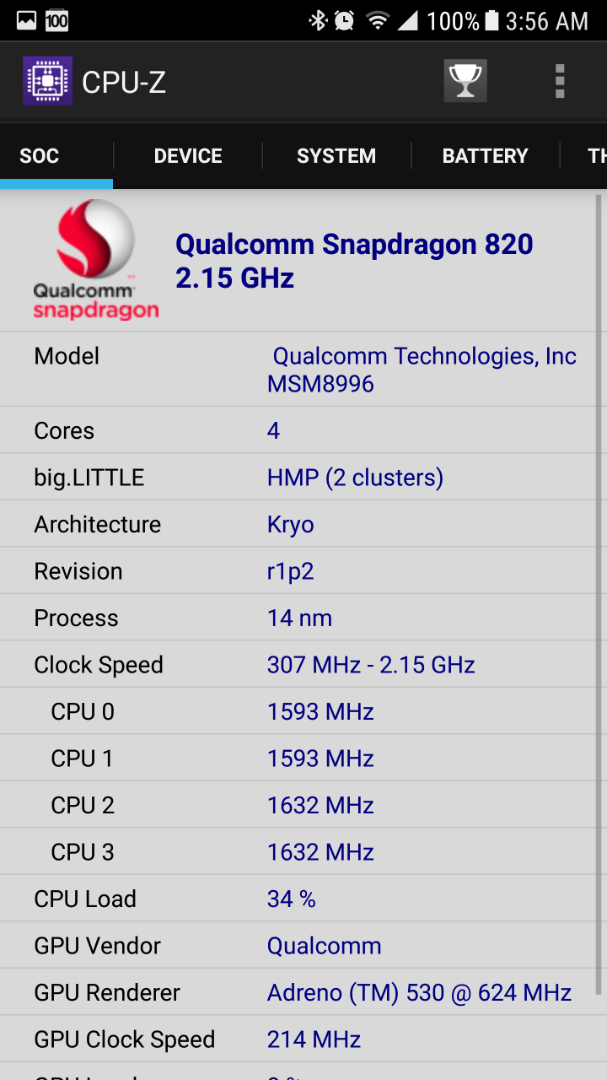The width and height of the screenshot is (607, 1080).
Task: Tap the Qualcomm Snapdragon logo image
Action: pyautogui.click(x=96, y=260)
